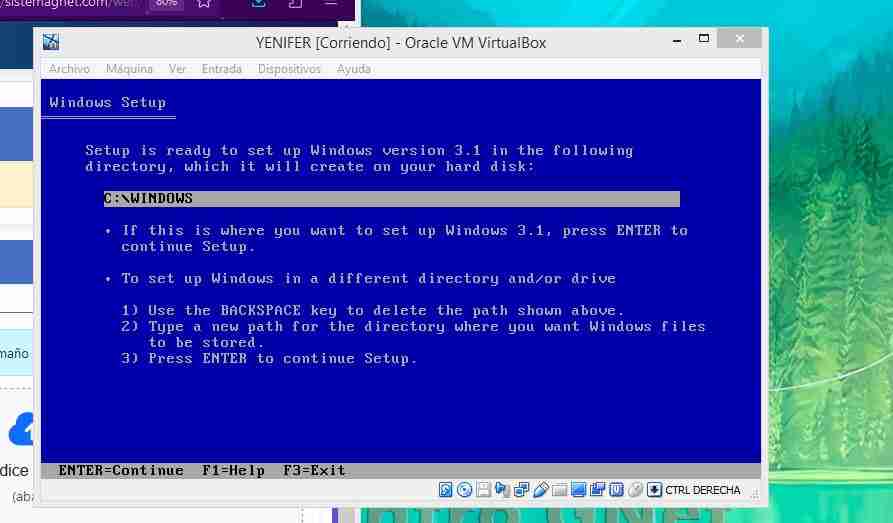Click the floppy disk status icon
893x523 pixels.
click(x=483, y=490)
